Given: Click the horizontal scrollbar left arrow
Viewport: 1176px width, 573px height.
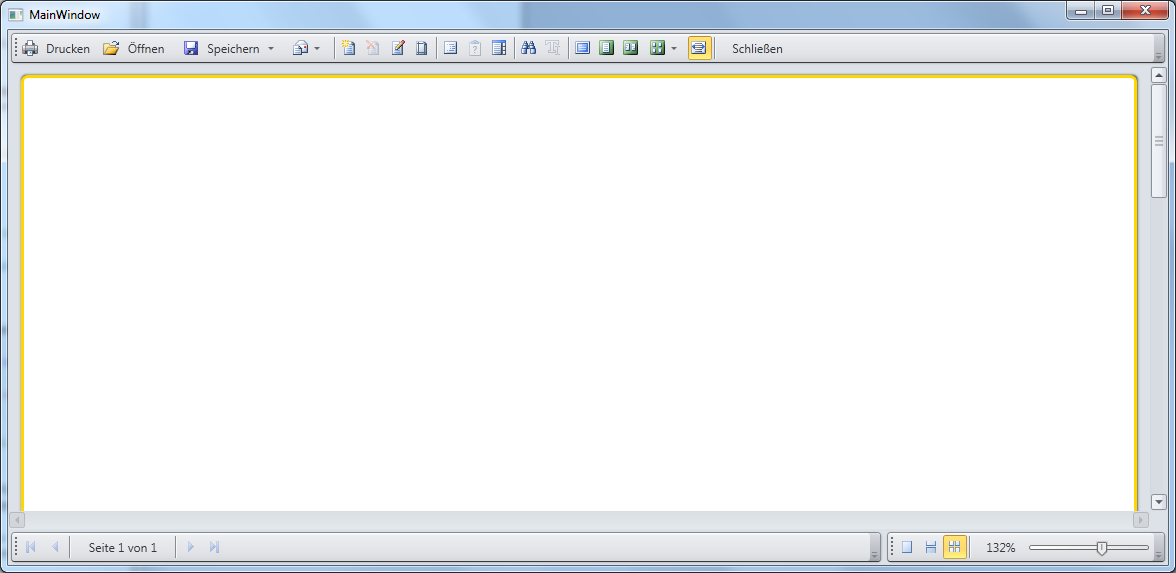Looking at the screenshot, I should pyautogui.click(x=17, y=520).
